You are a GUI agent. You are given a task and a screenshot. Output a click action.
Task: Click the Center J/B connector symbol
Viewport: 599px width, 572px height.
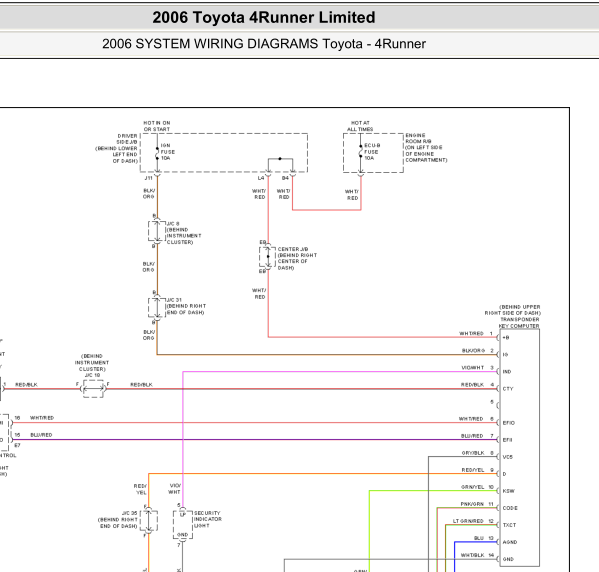tap(267, 257)
